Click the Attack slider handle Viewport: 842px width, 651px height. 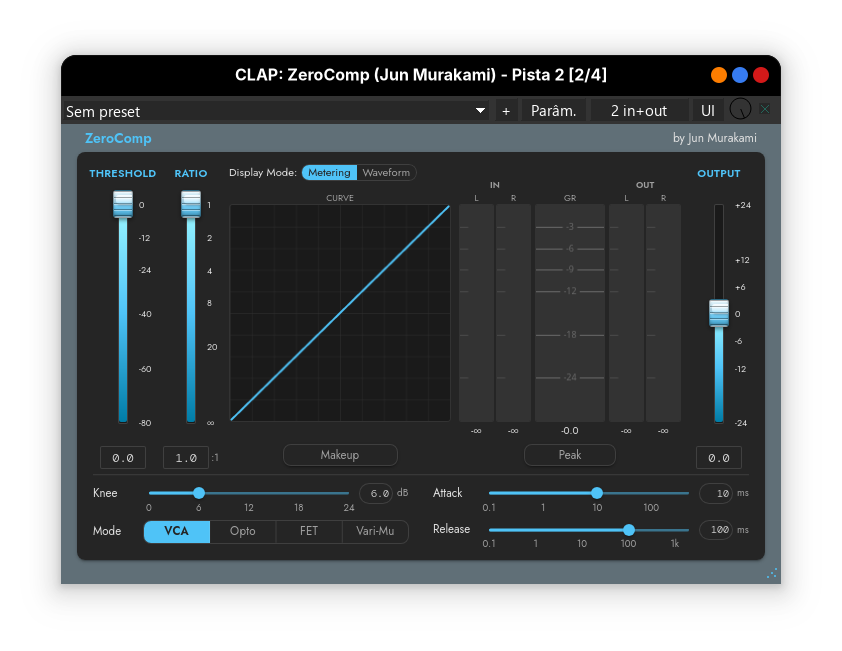tap(597, 493)
